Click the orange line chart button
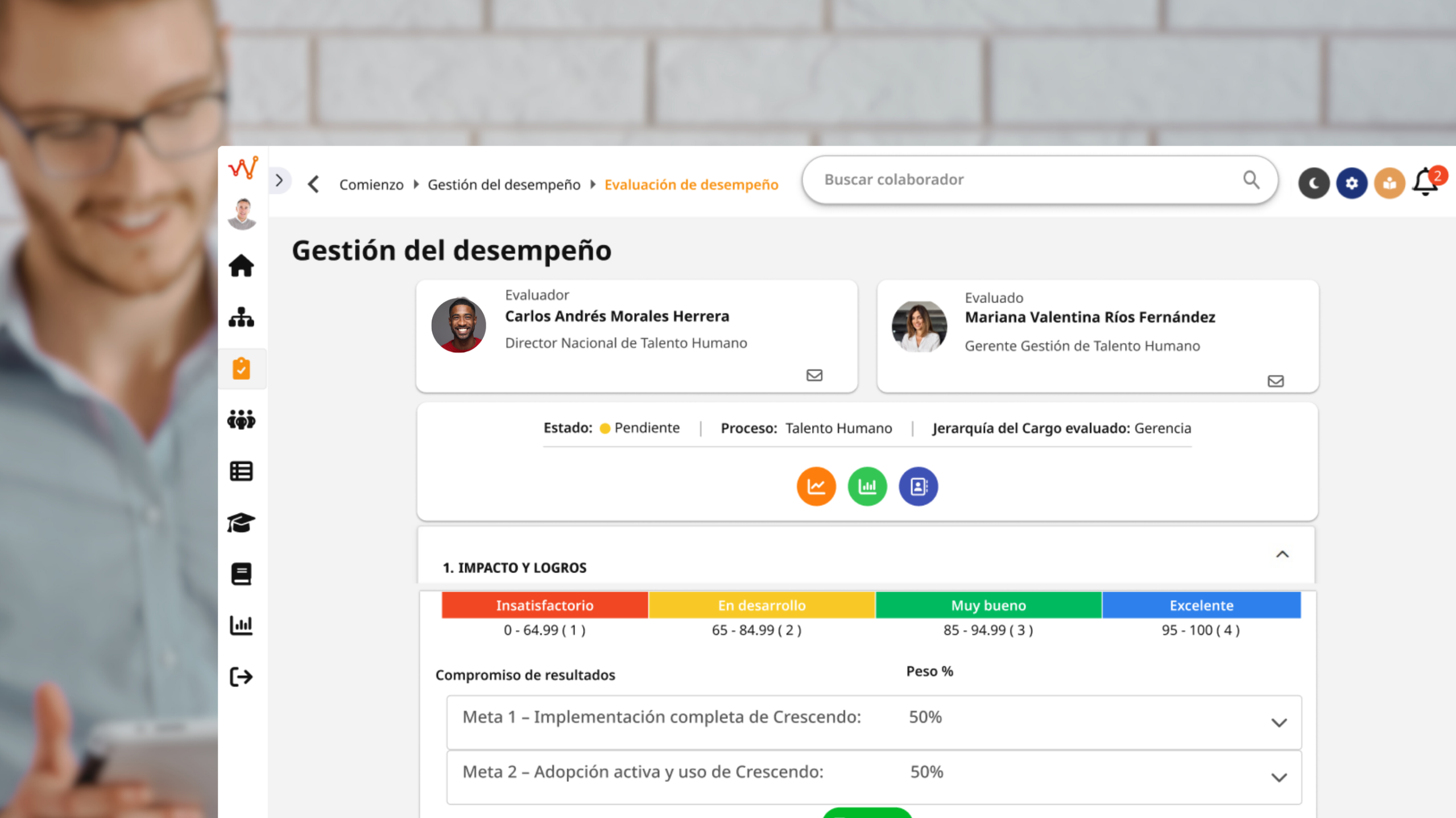The image size is (1456, 818). (x=816, y=487)
